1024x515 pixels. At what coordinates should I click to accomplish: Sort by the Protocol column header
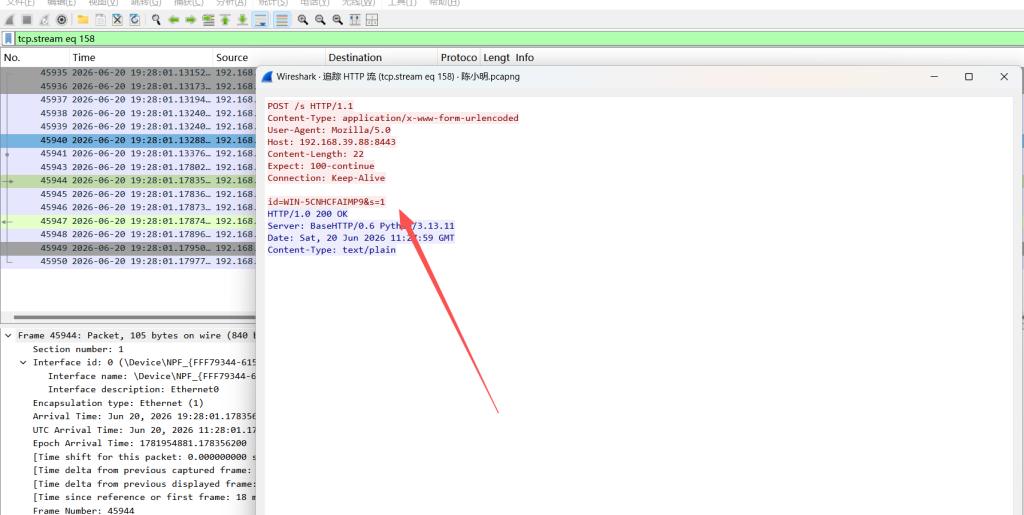click(458, 57)
